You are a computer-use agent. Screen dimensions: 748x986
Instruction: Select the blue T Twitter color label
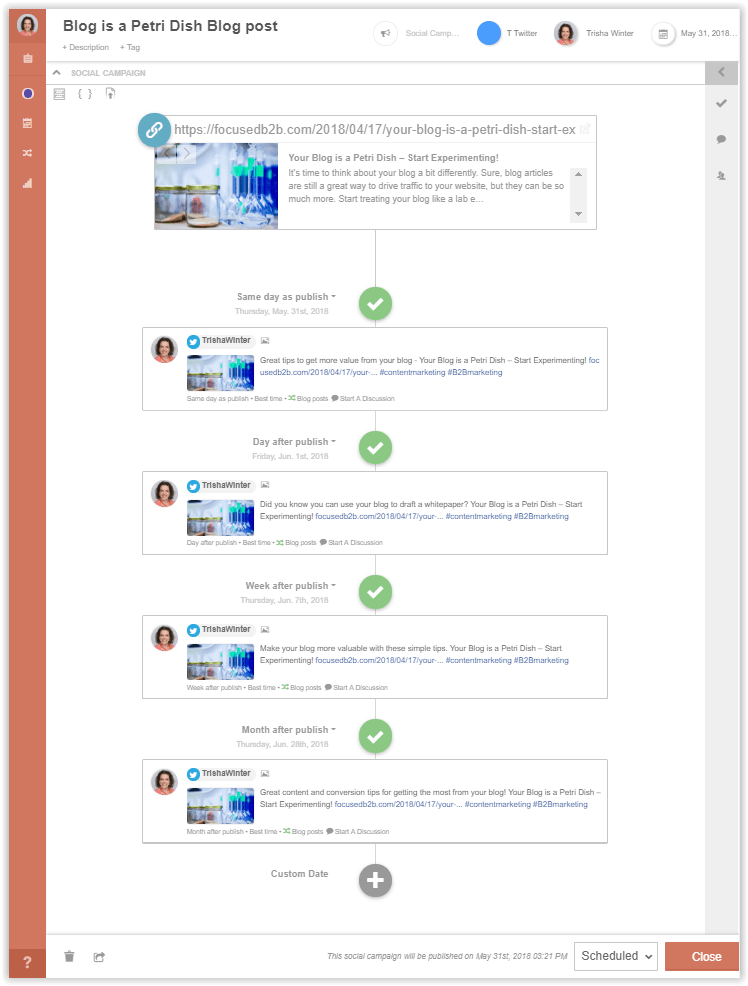pyautogui.click(x=489, y=33)
